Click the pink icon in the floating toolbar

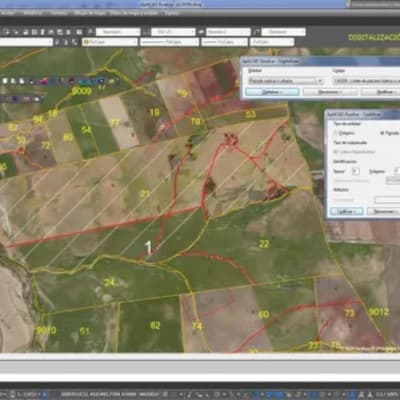[x=44, y=81]
